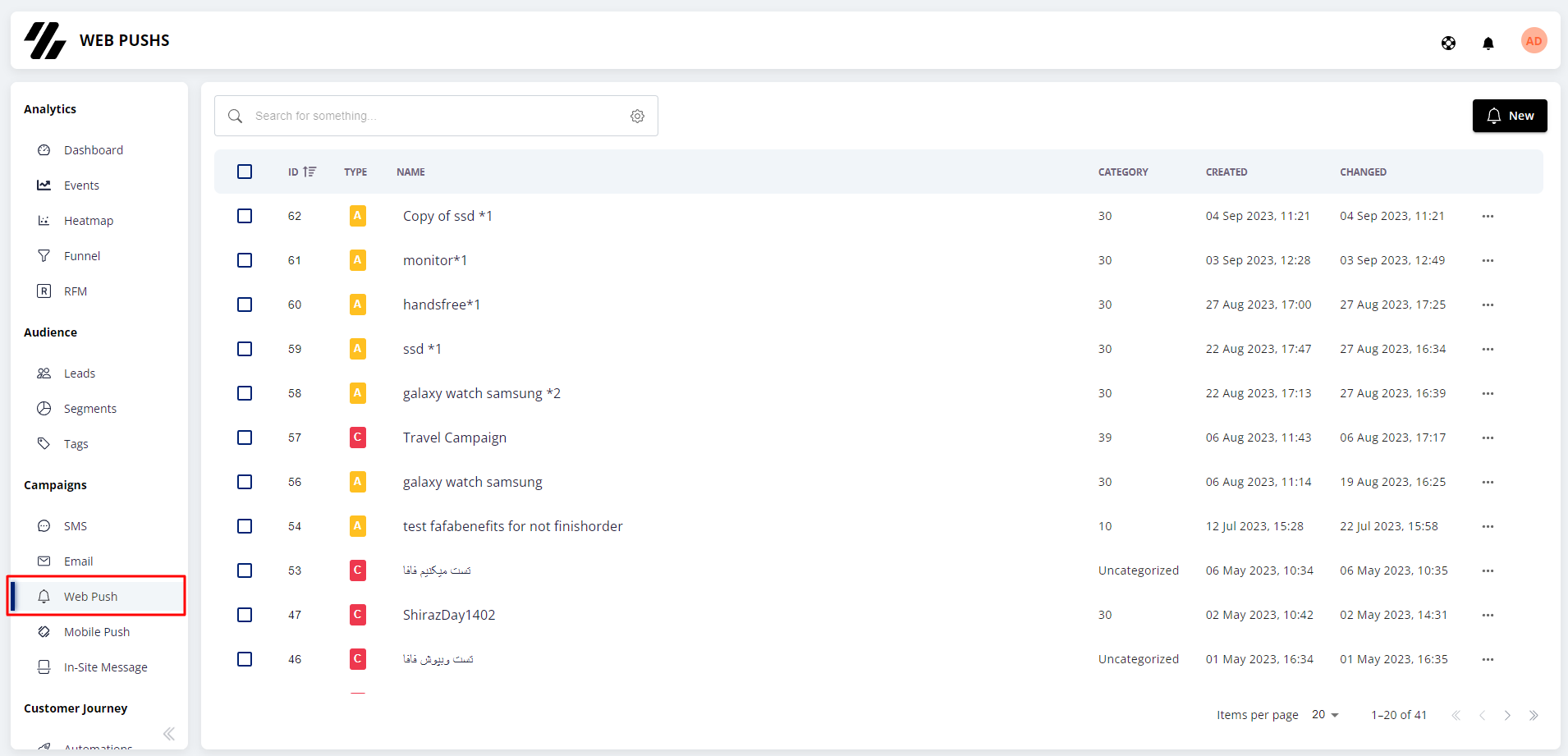Click type badge A for monitor*1
This screenshot has width=1568, height=756.
tap(357, 260)
